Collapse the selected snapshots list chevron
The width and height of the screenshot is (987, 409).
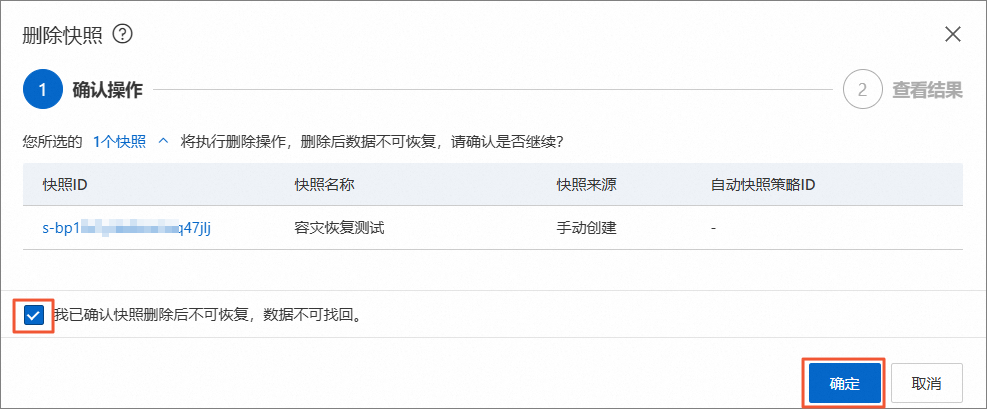tap(164, 141)
